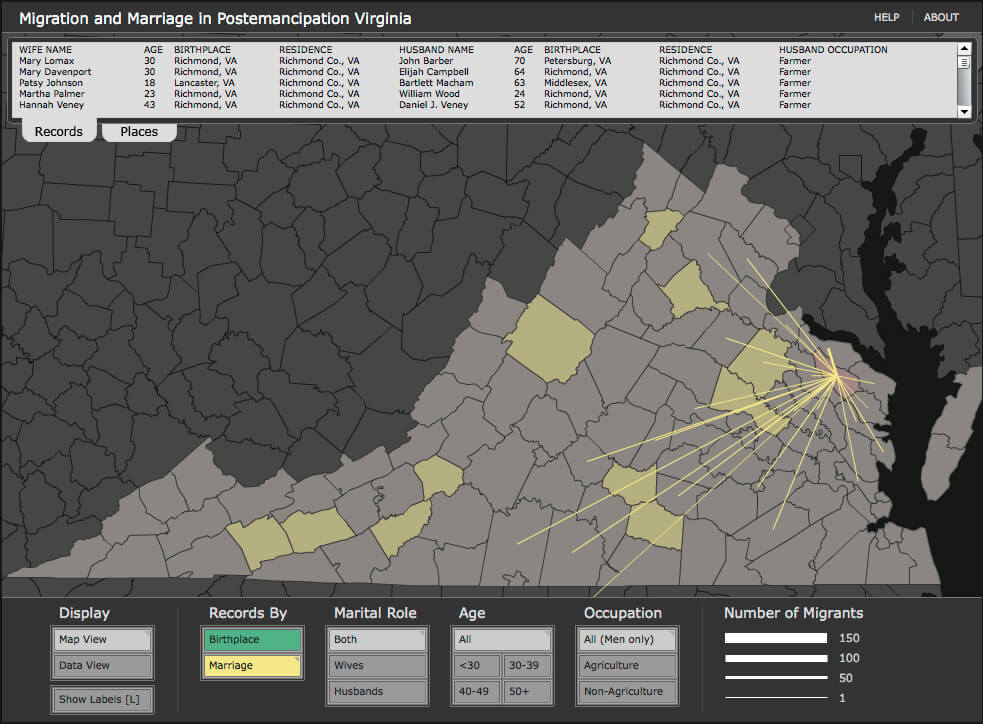Filter marital role to Wives
This screenshot has width=983, height=724.
[x=377, y=666]
